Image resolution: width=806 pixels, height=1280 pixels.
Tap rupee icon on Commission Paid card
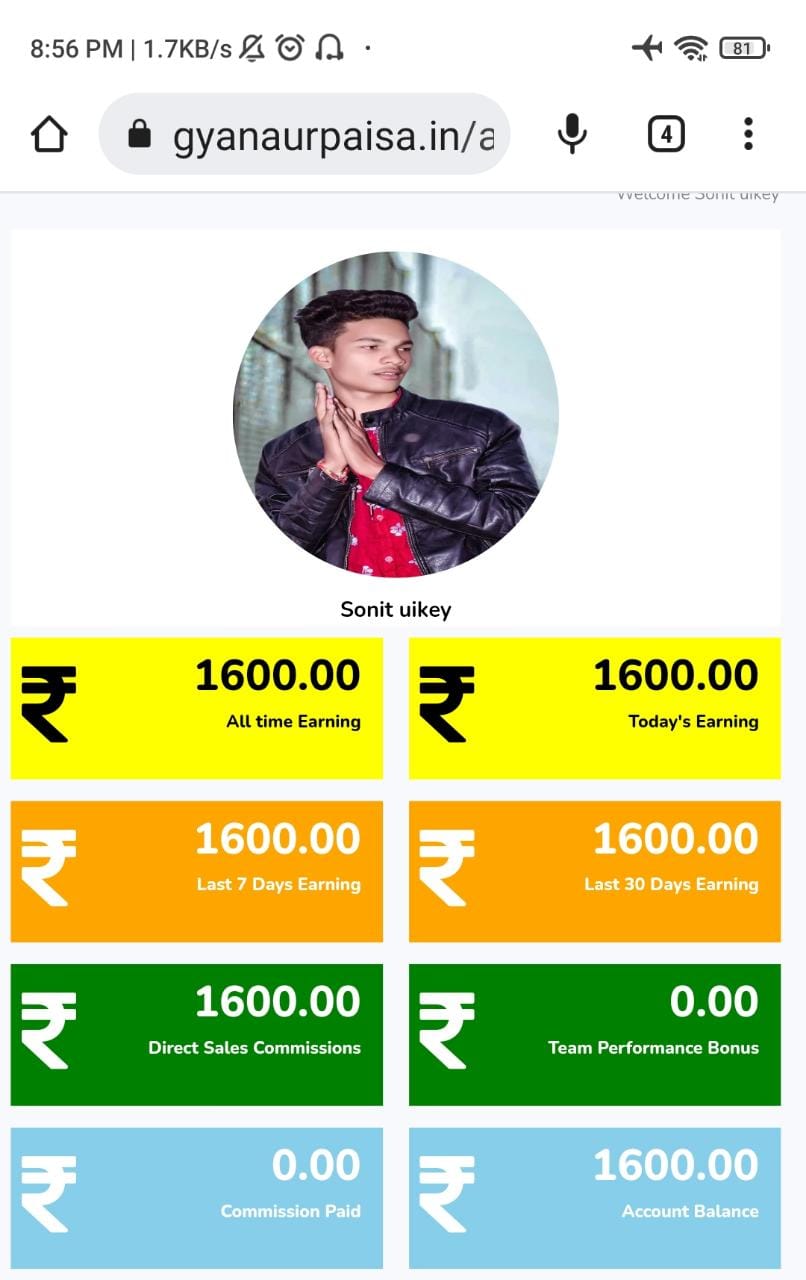(48, 1194)
